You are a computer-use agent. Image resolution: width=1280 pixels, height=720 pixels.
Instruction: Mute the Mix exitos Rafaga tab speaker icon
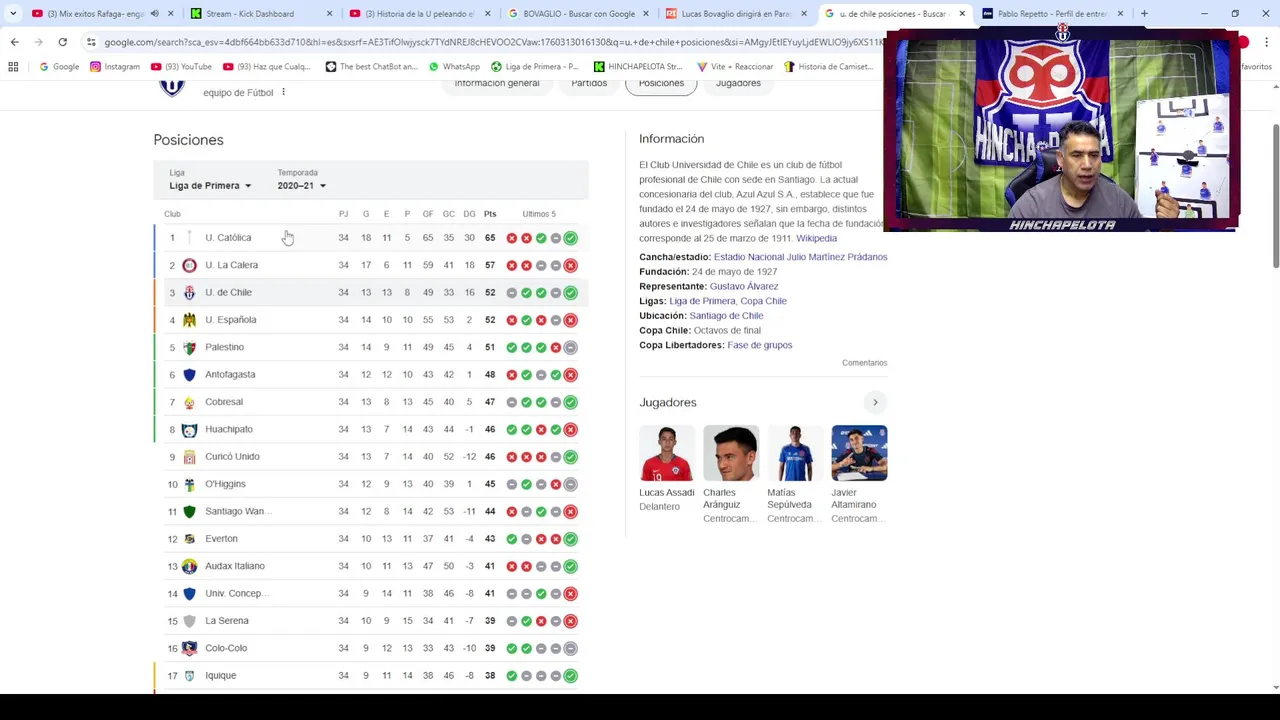tap(154, 14)
